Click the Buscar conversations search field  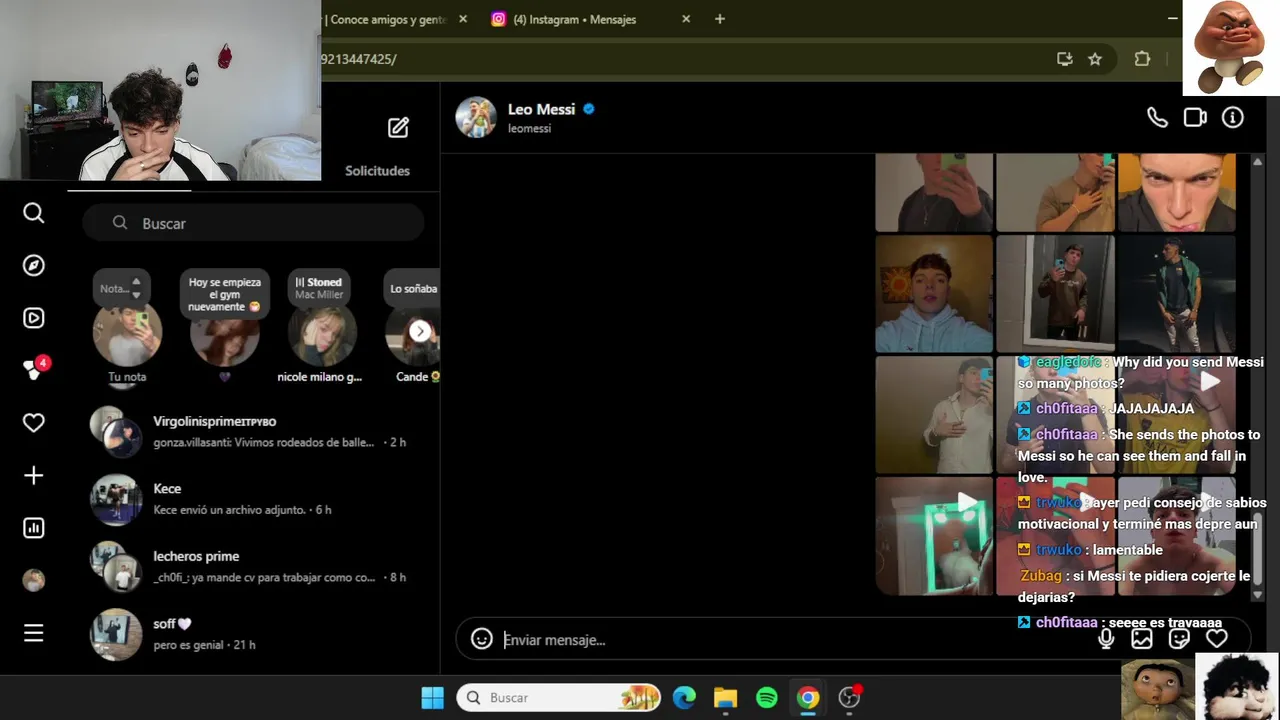coord(254,223)
